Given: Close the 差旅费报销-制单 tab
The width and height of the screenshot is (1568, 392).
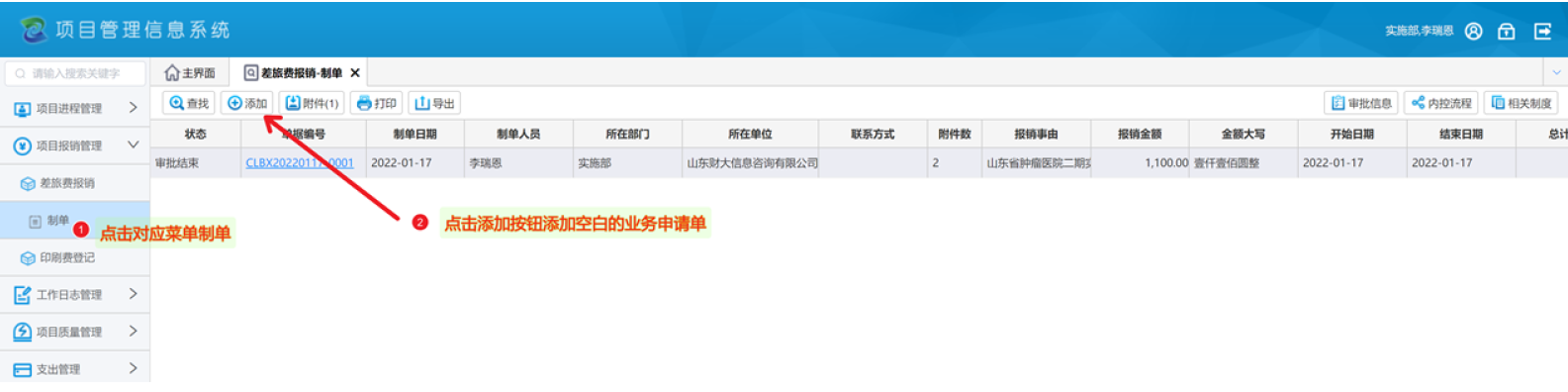Looking at the screenshot, I should [355, 72].
